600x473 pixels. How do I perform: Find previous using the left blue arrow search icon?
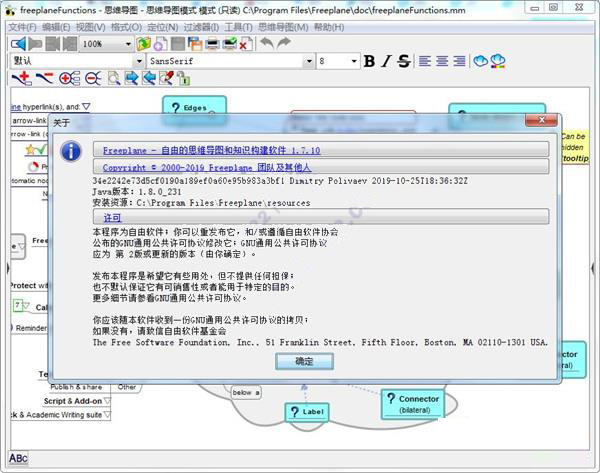click(x=149, y=78)
